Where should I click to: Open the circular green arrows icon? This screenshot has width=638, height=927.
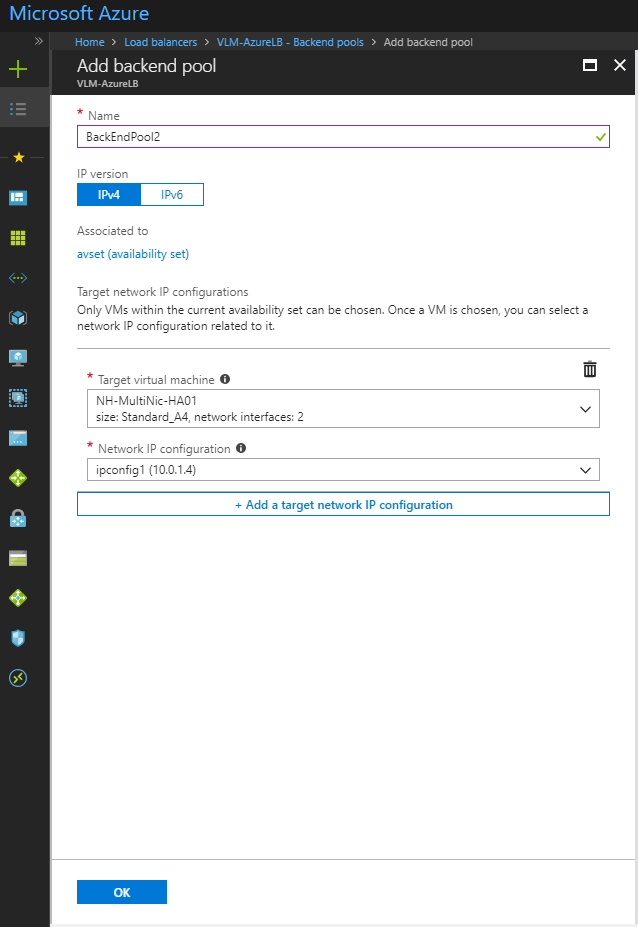pos(18,678)
